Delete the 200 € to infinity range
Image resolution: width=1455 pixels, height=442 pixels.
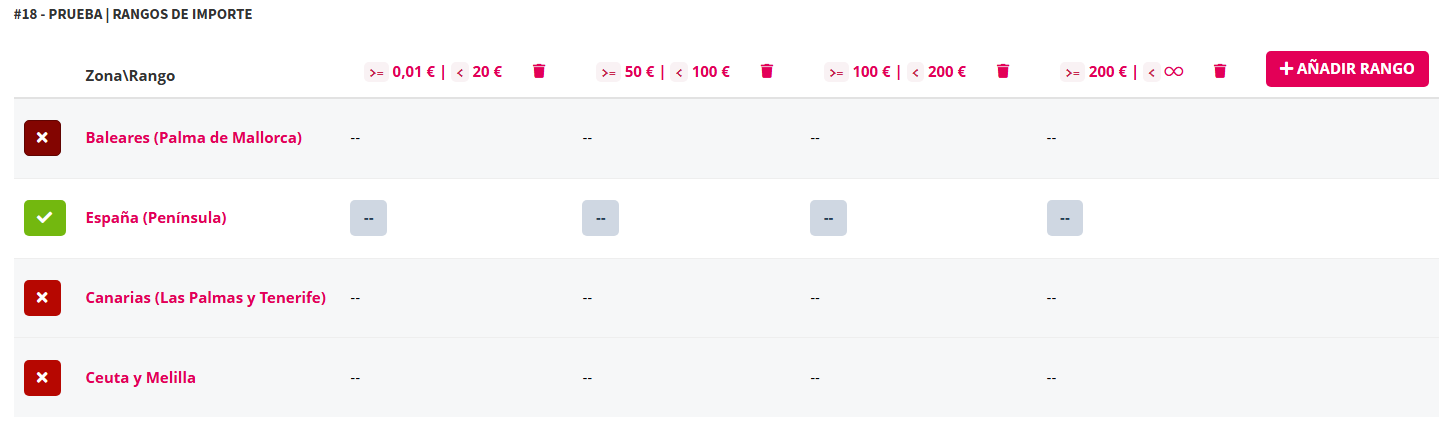[x=1220, y=71]
